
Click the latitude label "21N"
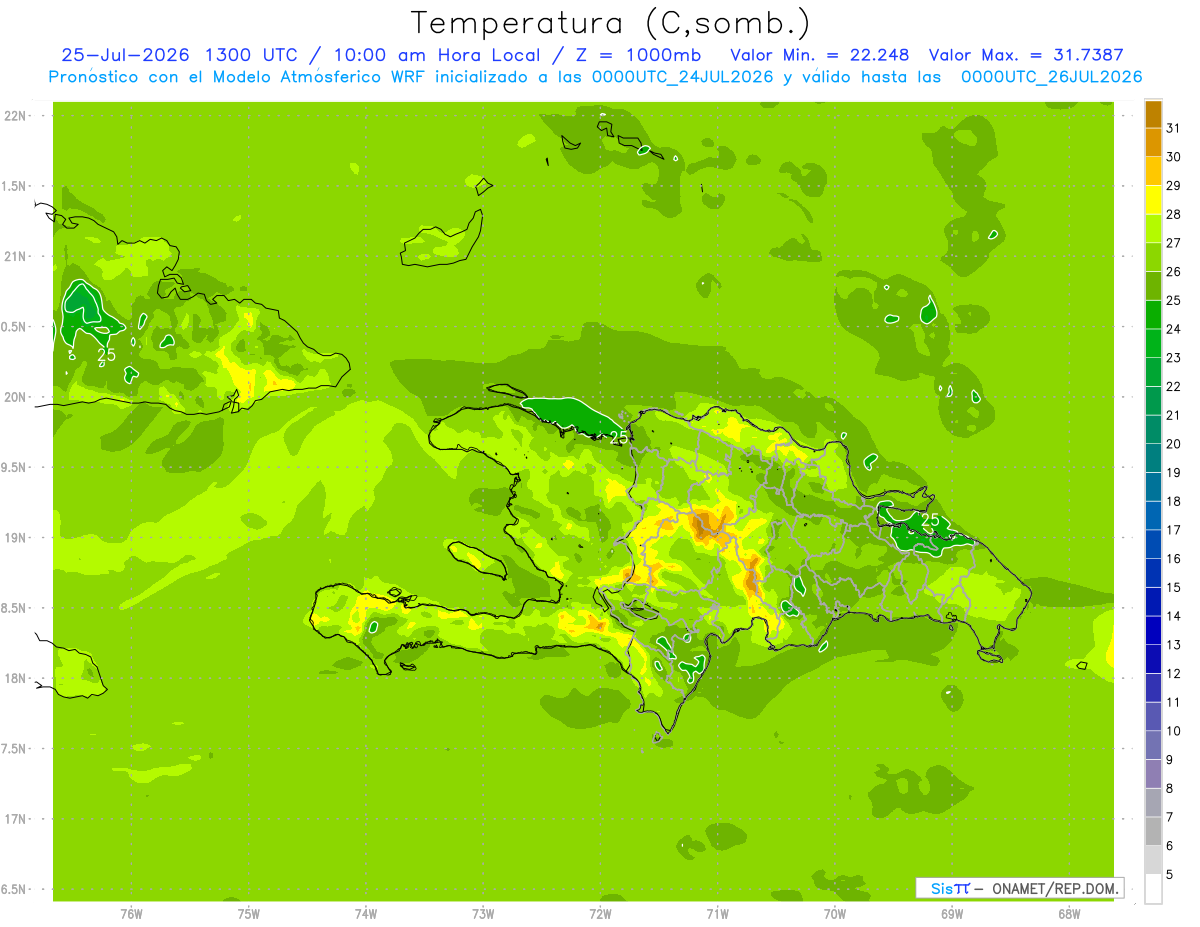tap(15, 257)
